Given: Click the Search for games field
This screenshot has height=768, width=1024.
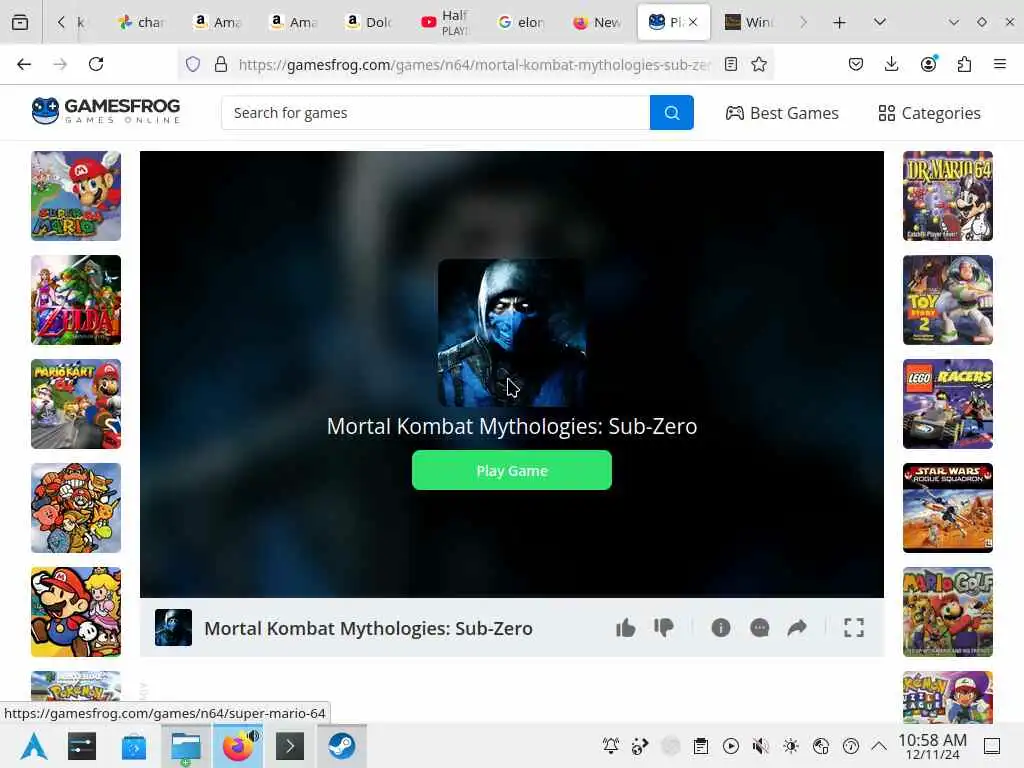Looking at the screenshot, I should [x=436, y=113].
